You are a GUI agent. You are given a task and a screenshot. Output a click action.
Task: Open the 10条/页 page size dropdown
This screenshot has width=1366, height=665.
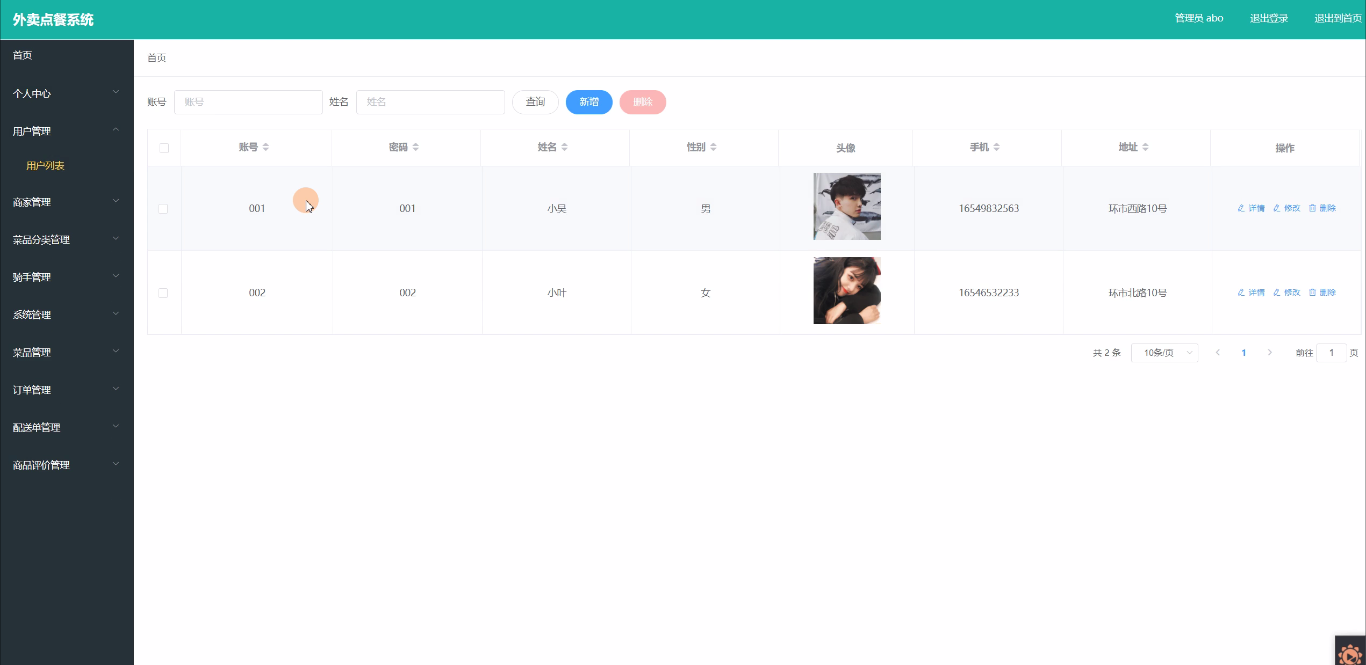(1164, 352)
